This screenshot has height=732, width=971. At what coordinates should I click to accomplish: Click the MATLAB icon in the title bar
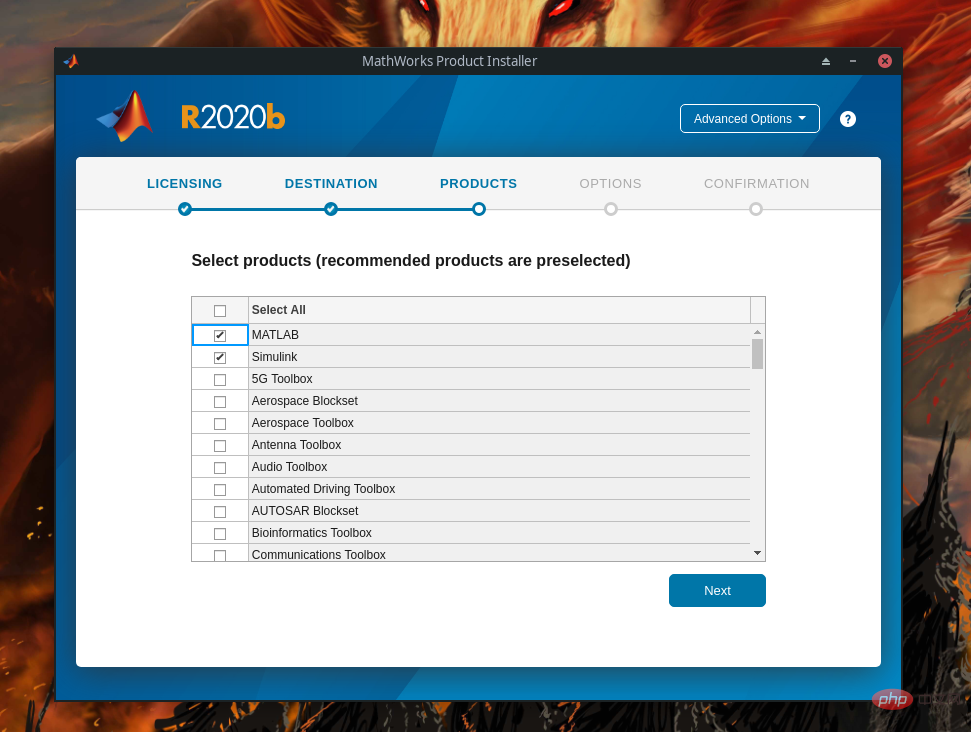point(71,61)
